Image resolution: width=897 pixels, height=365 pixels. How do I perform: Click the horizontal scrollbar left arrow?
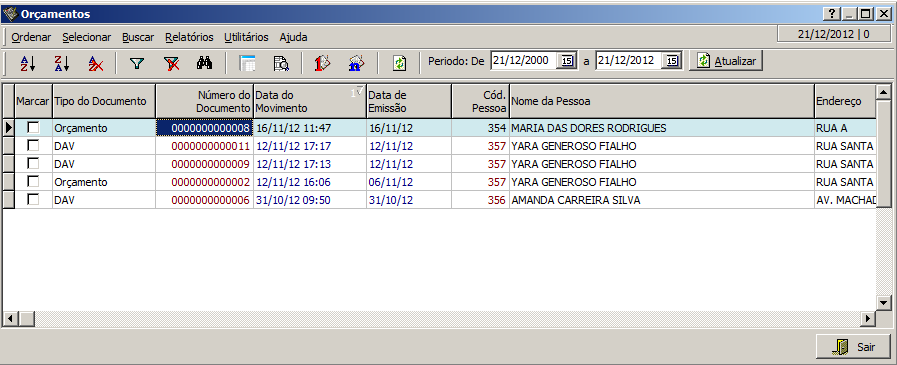10,319
